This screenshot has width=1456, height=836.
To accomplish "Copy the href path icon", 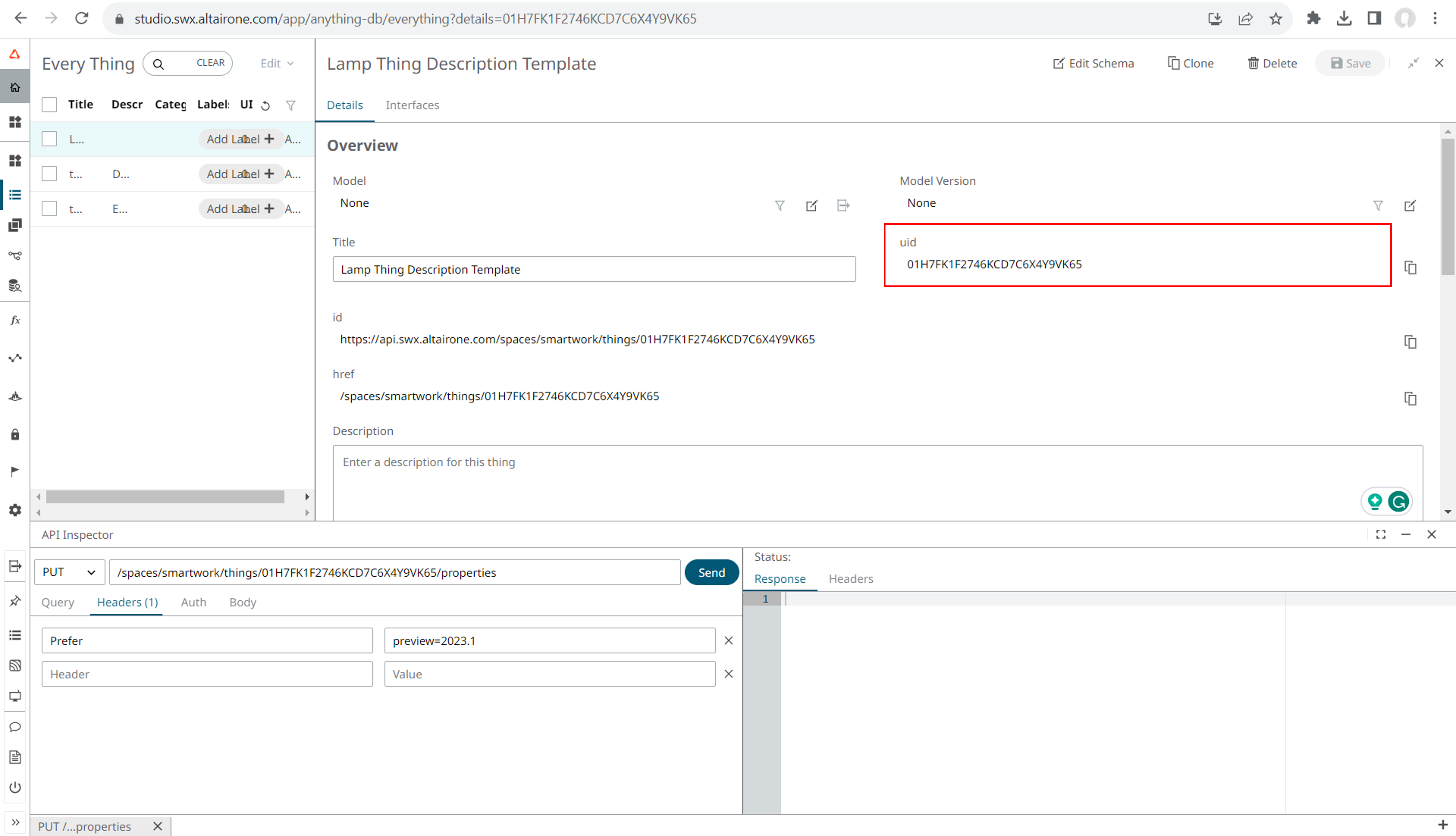I will click(x=1410, y=399).
